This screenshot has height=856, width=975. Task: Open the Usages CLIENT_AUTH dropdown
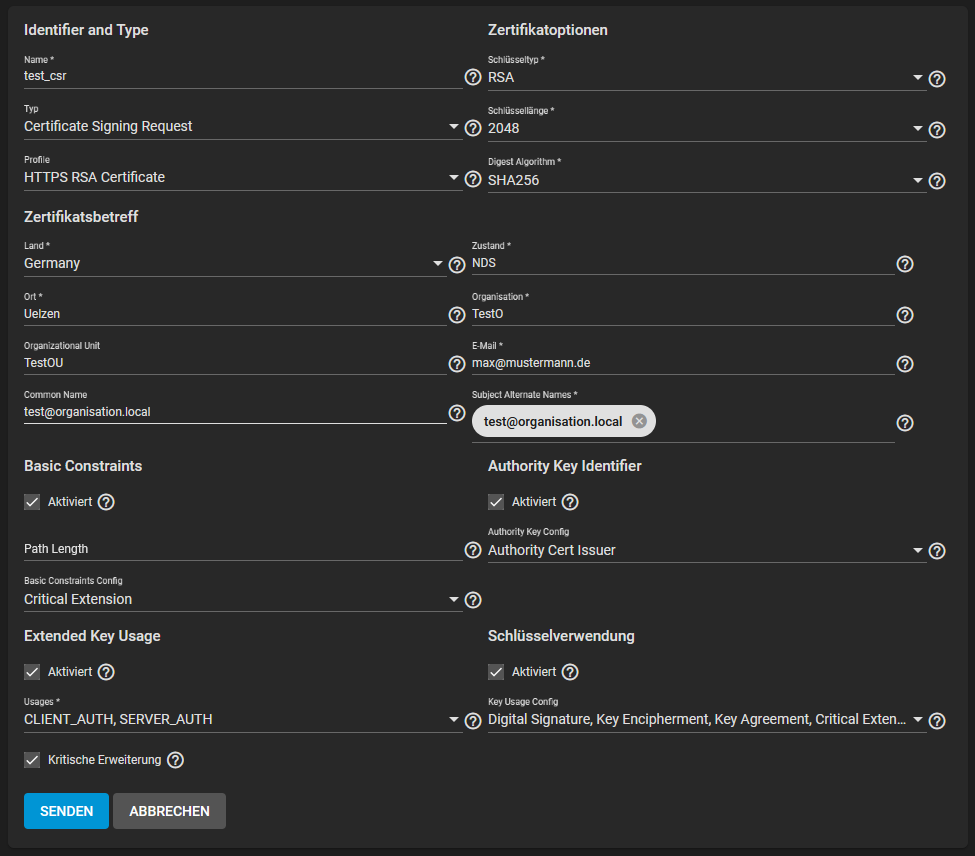click(243, 720)
